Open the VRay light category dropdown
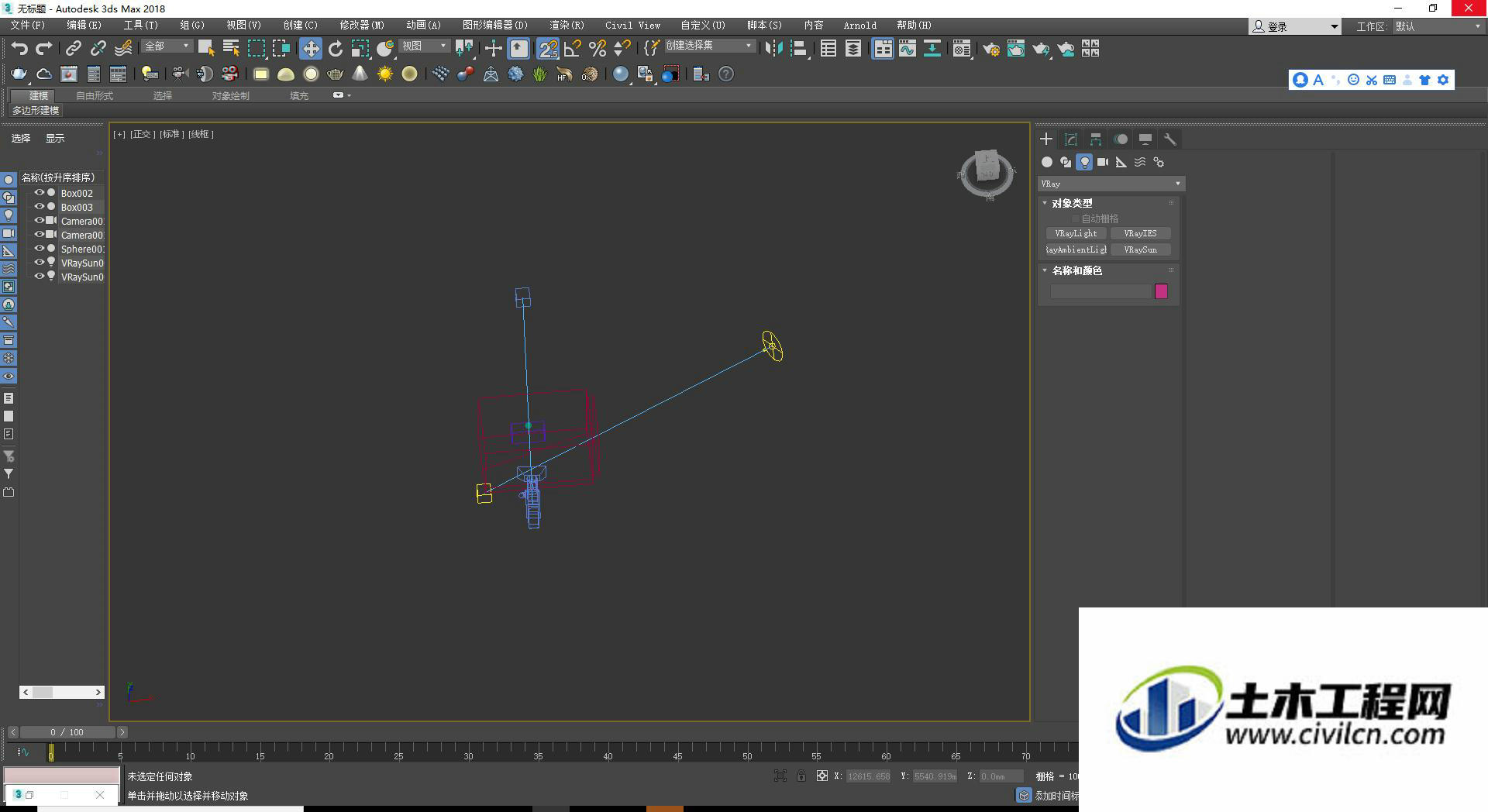 coord(1111,184)
